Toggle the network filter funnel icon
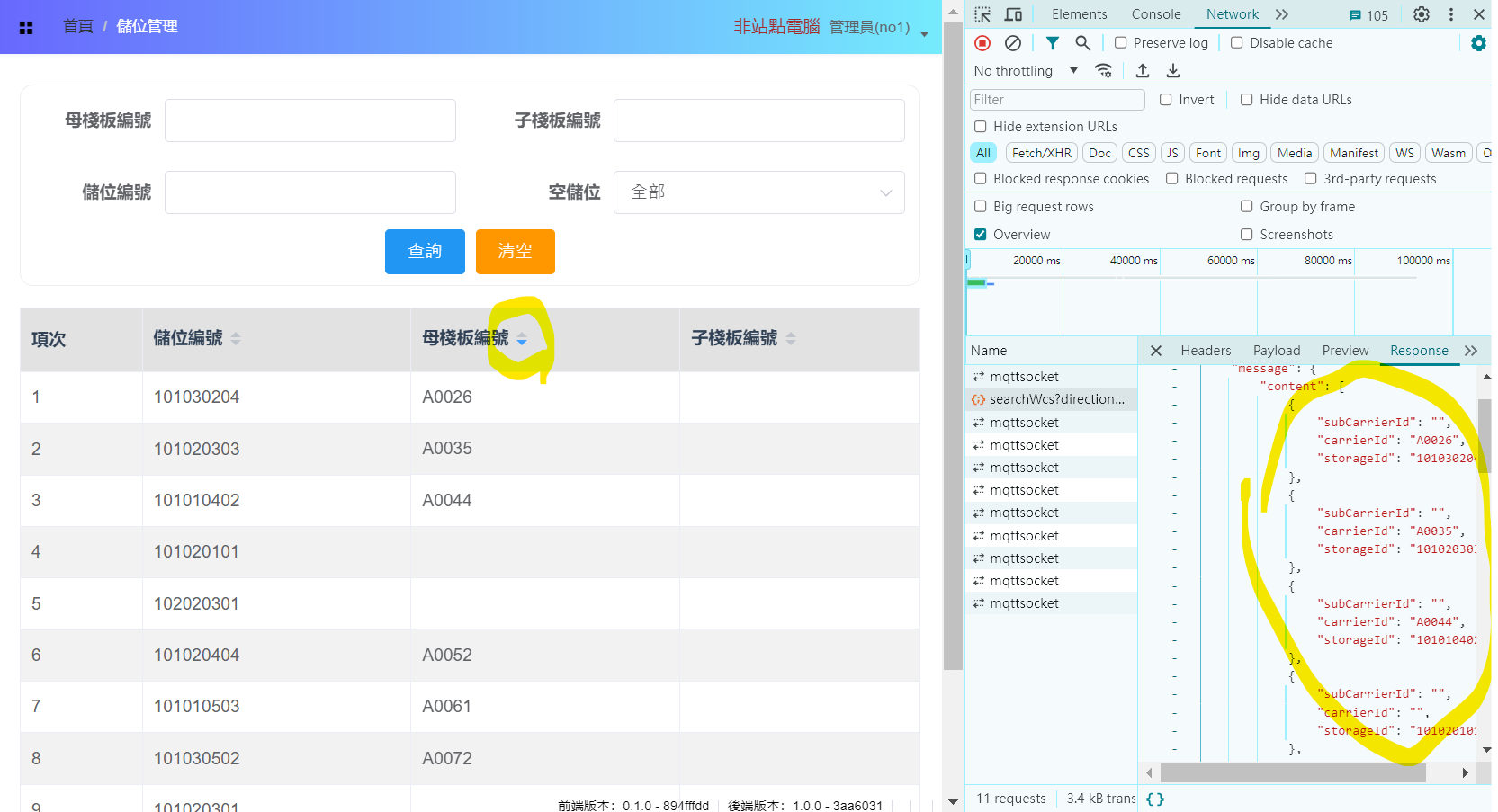 coord(1052,43)
